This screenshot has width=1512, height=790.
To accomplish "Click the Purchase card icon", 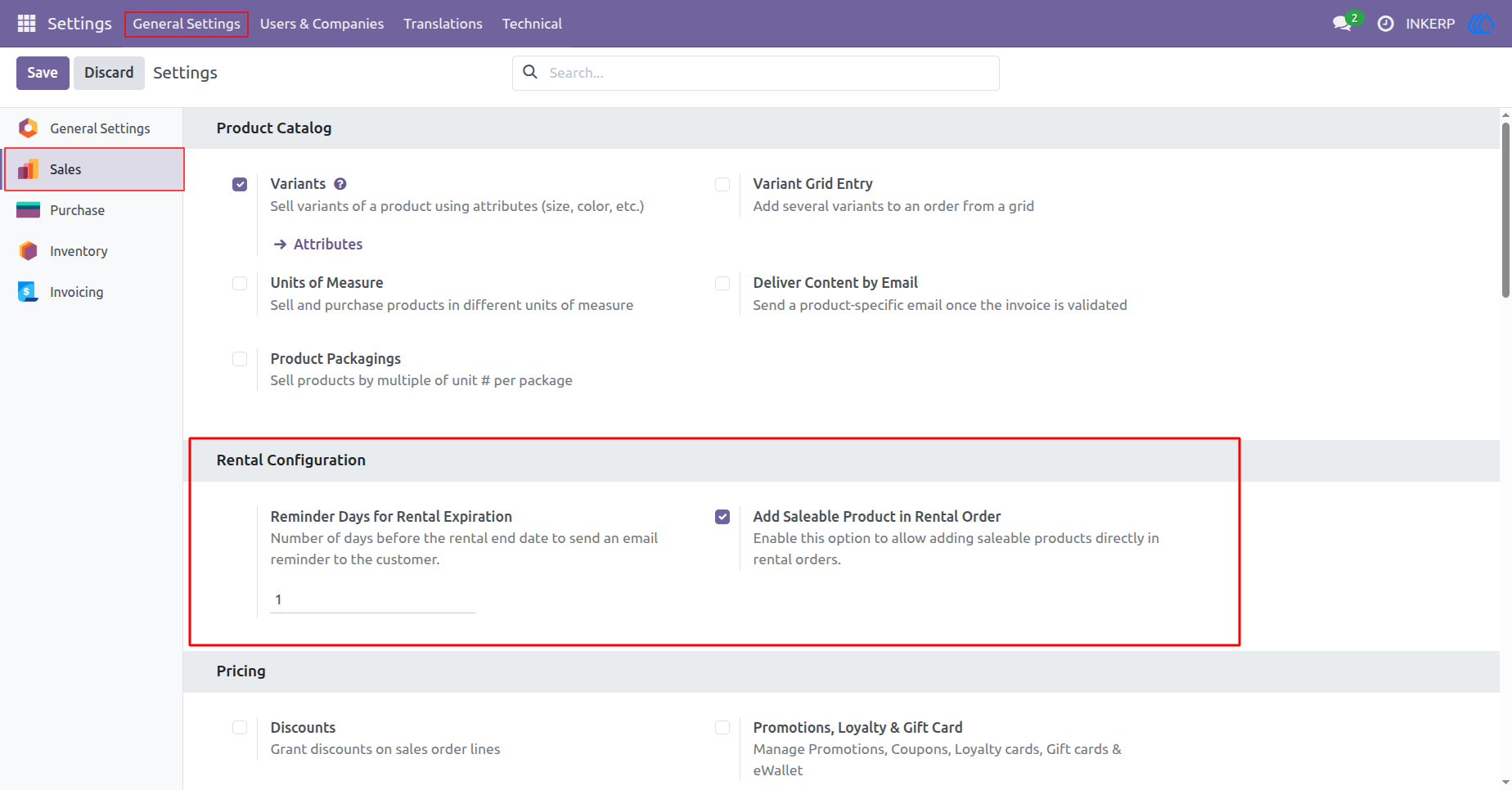I will click(28, 210).
